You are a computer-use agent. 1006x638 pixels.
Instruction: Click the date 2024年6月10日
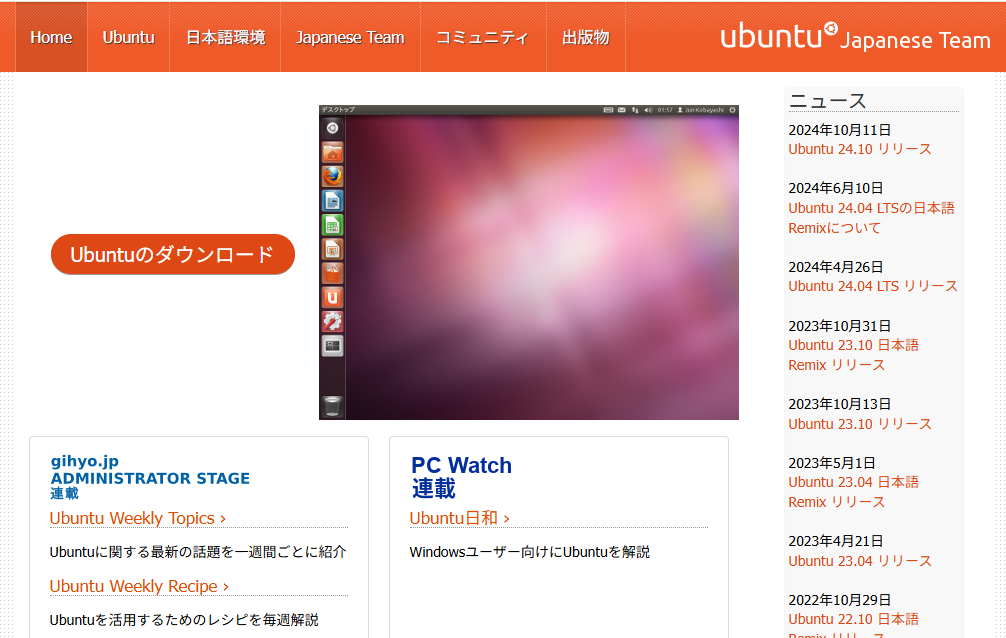835,188
